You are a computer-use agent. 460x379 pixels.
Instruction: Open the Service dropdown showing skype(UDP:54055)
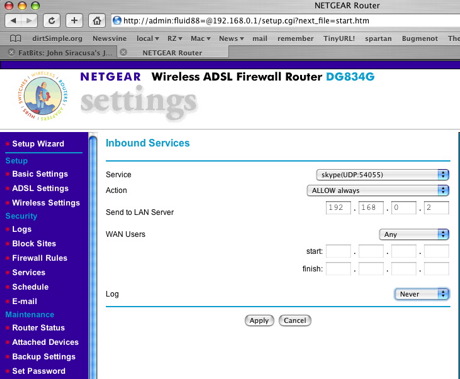click(x=383, y=175)
